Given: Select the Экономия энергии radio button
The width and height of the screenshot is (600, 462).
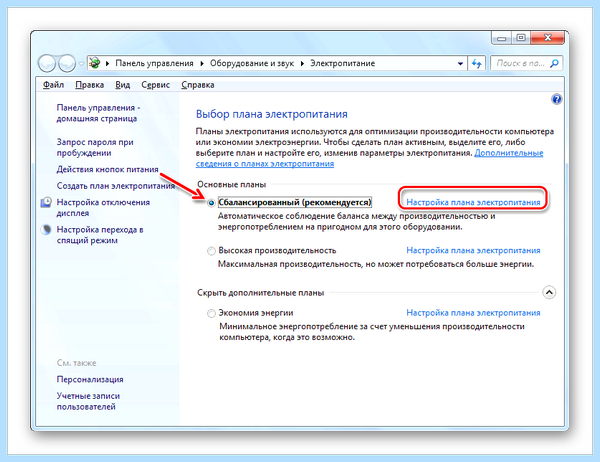Looking at the screenshot, I should [x=211, y=313].
